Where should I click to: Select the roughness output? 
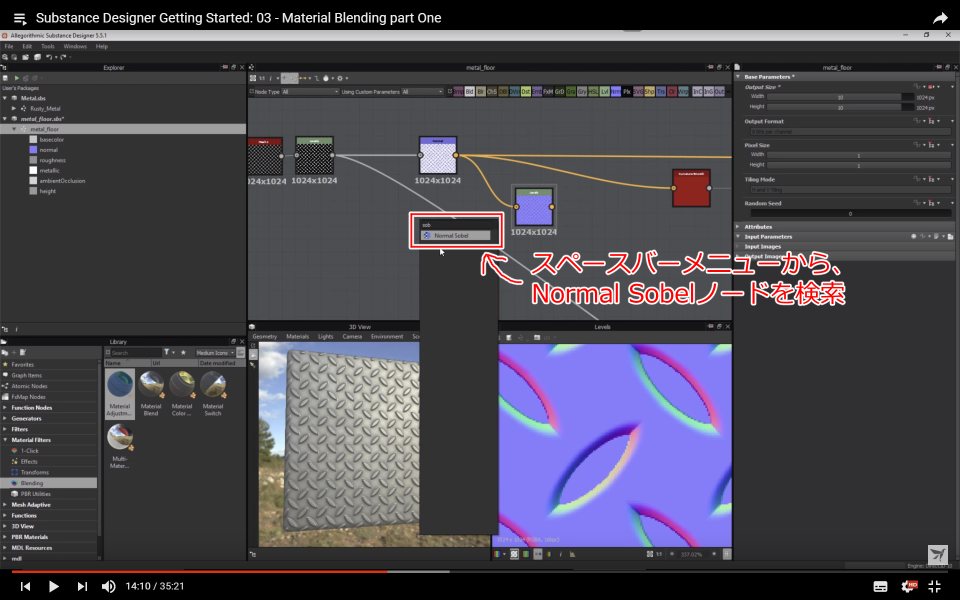pos(51,160)
